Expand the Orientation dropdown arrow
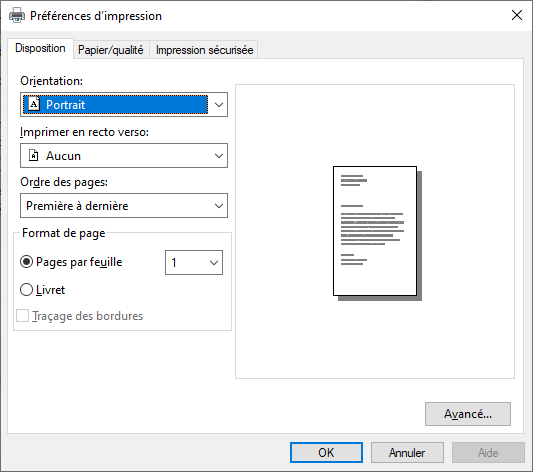 219,105
